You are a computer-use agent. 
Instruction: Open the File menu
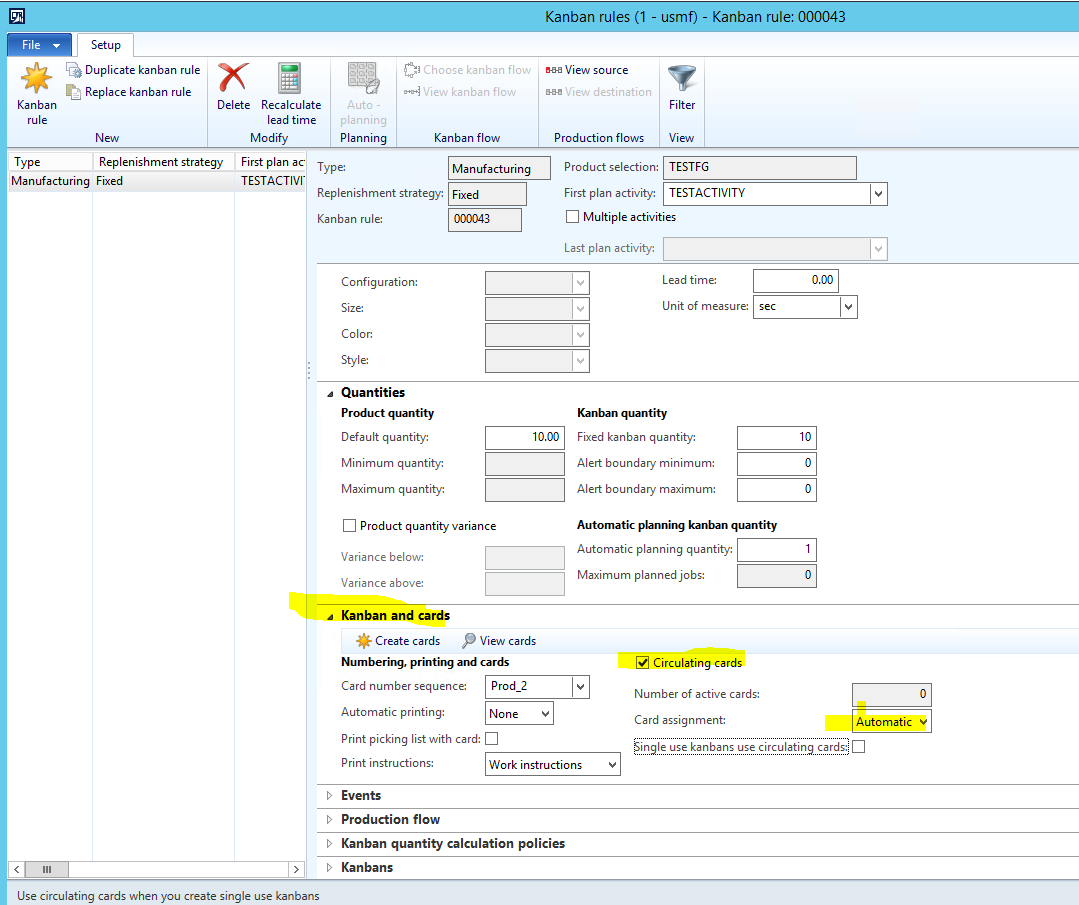click(38, 45)
